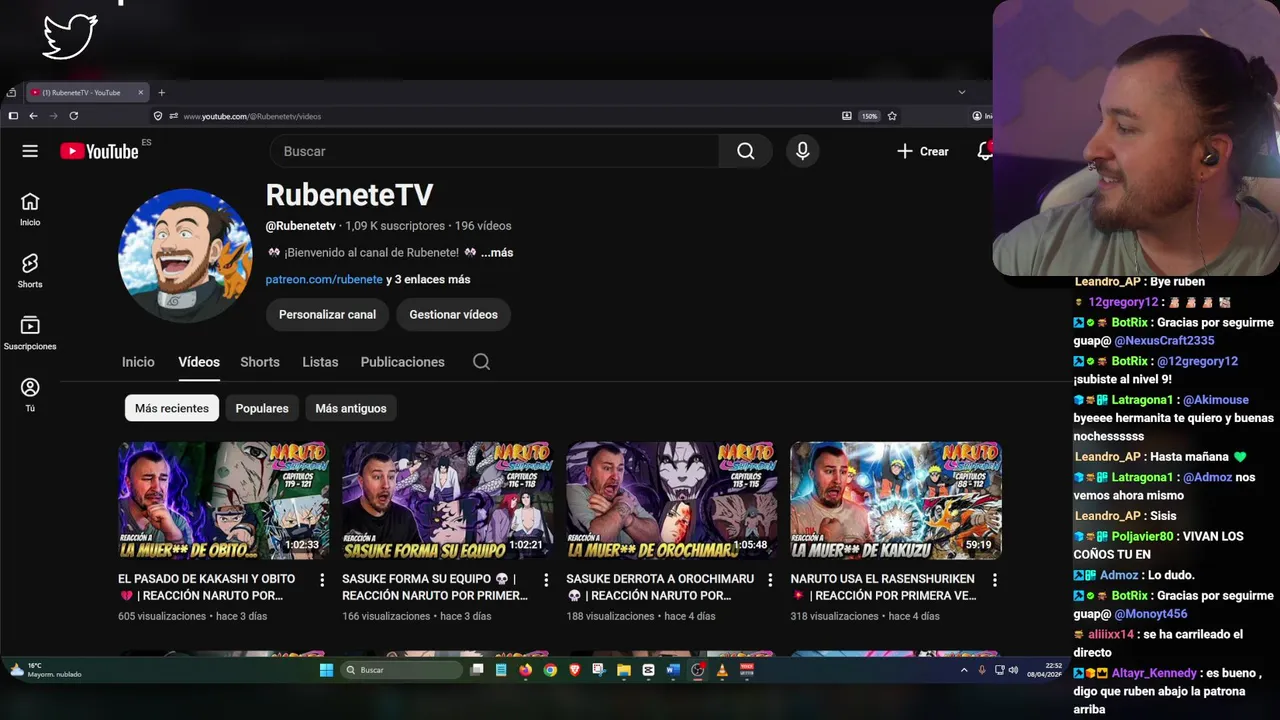The width and height of the screenshot is (1280, 720).
Task: Click the Gestionar vídeos button
Action: (453, 314)
